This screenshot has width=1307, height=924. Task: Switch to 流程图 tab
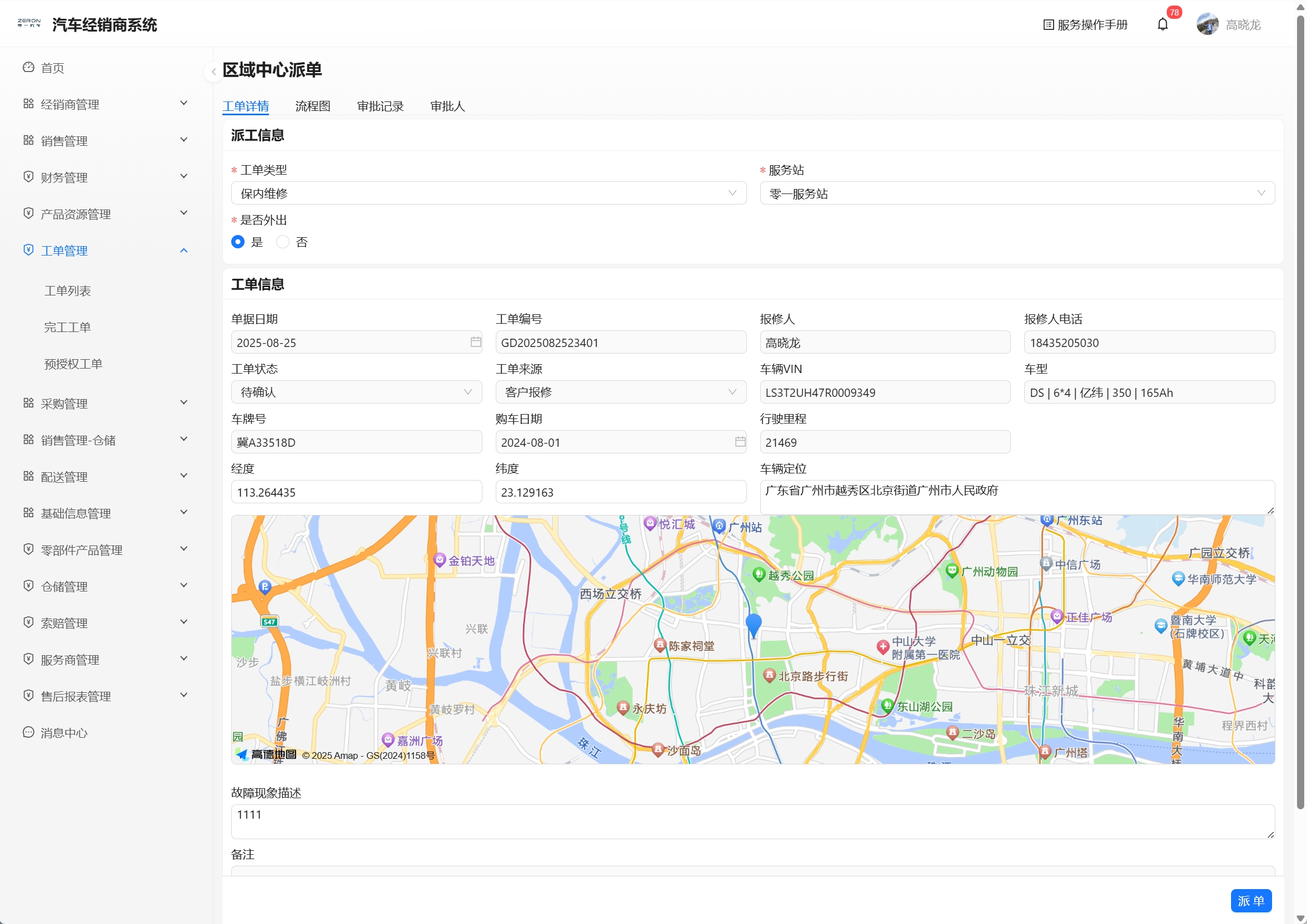coord(313,106)
